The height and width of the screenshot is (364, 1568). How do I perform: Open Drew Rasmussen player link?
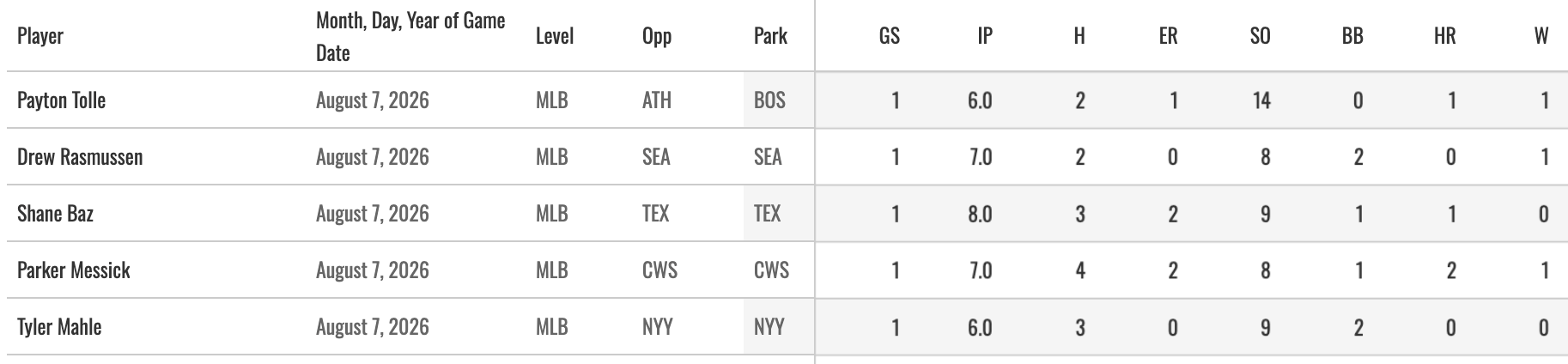coord(80,157)
